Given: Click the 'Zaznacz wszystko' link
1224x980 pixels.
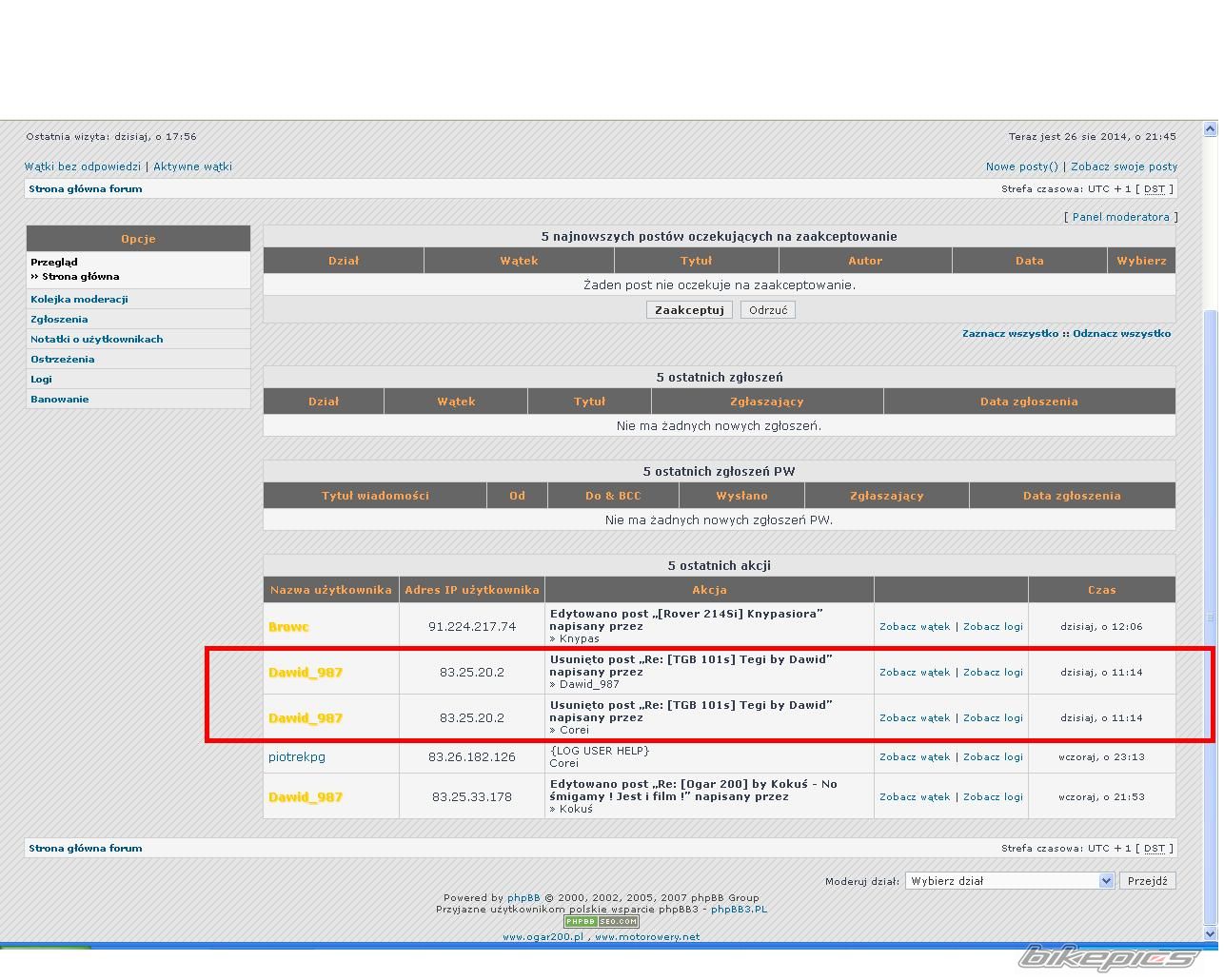Looking at the screenshot, I should (x=1009, y=334).
